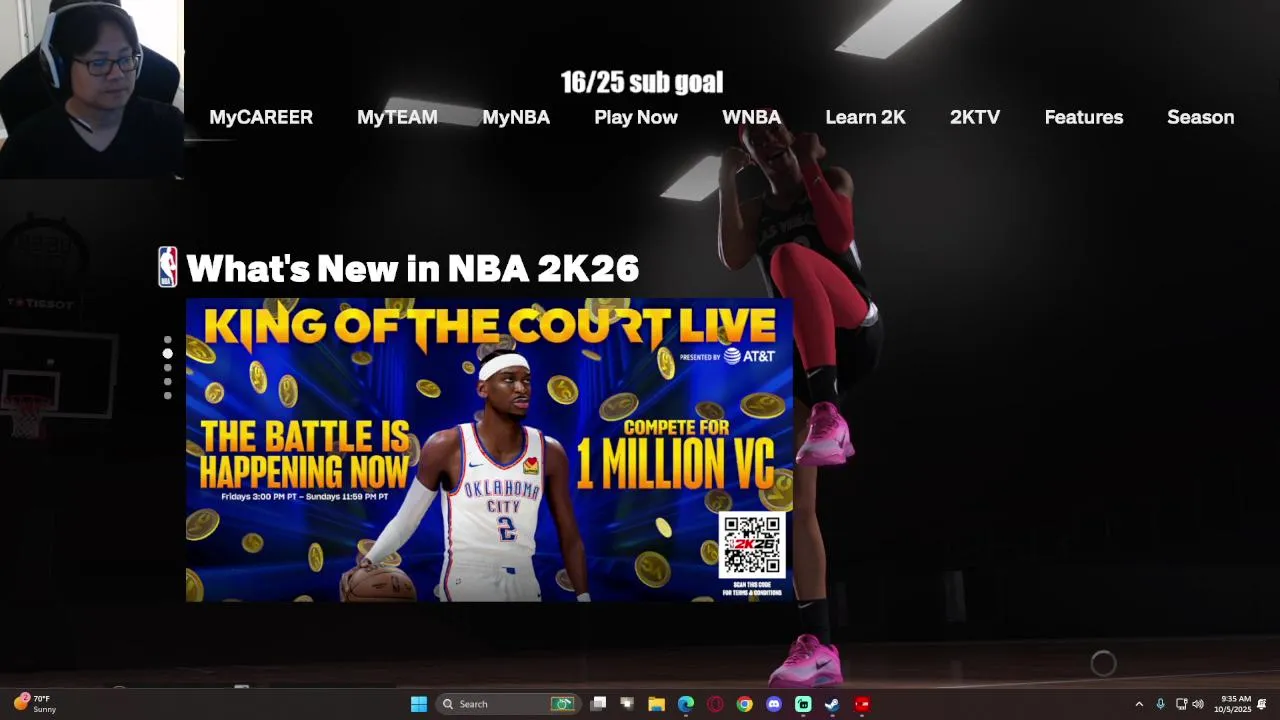Open the notification bell in the taskbar
The image size is (1280, 720).
point(1262,704)
